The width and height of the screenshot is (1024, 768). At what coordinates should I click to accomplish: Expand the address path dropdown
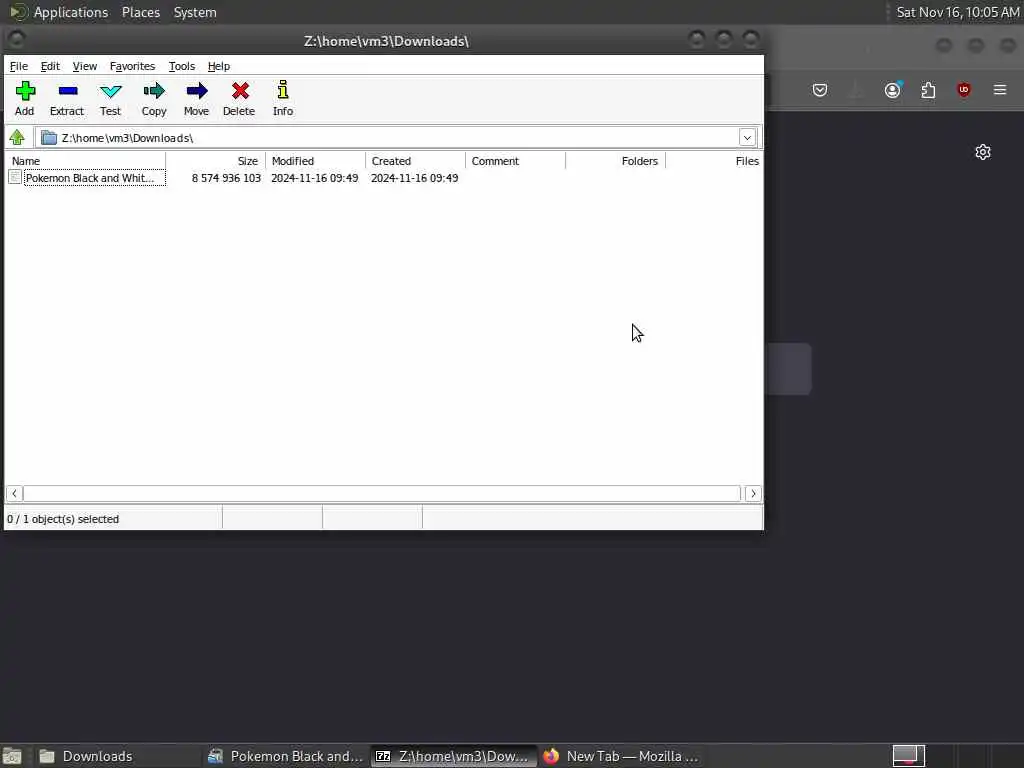point(747,138)
